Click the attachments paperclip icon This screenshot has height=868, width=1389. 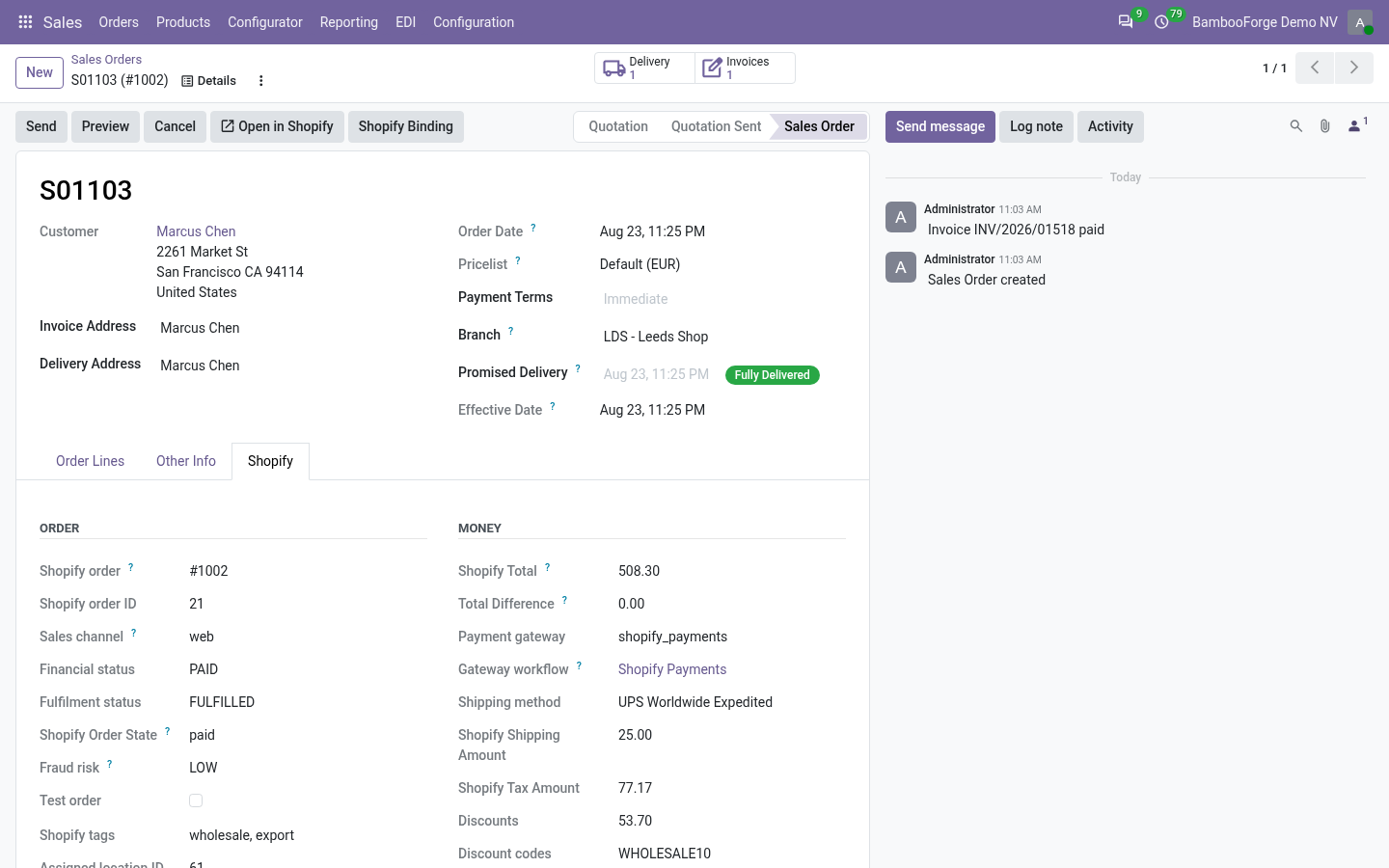1325,126
